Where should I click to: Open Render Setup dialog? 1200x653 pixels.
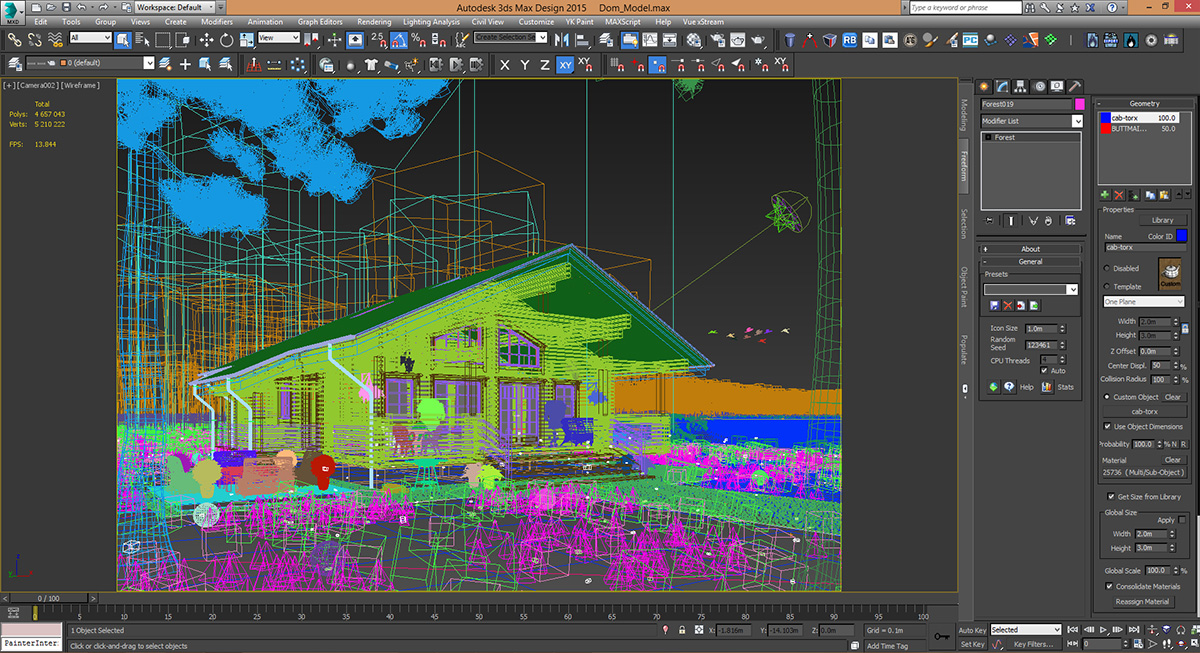[x=718, y=40]
